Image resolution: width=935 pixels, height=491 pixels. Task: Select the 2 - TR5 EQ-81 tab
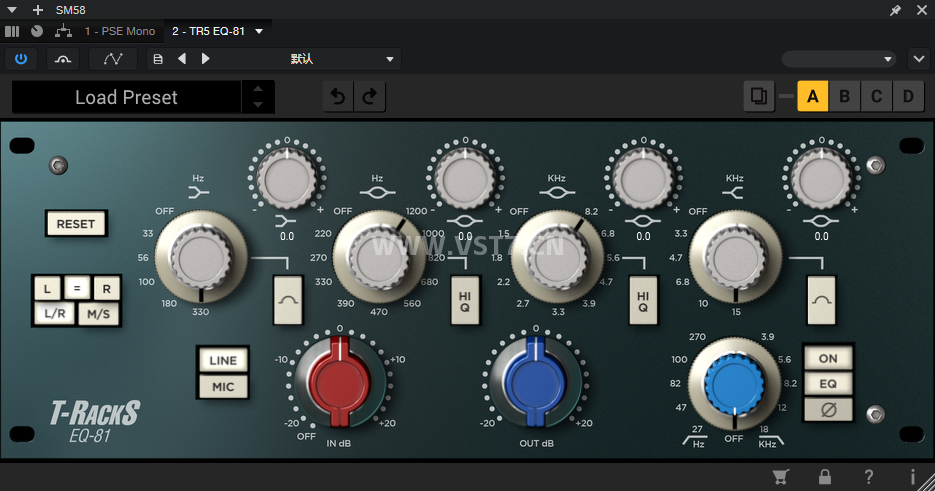tap(209, 31)
